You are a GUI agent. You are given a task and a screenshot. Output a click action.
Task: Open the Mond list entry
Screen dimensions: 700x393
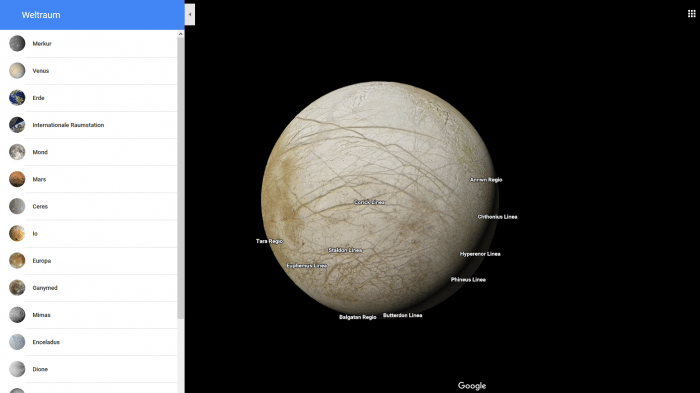coord(88,152)
